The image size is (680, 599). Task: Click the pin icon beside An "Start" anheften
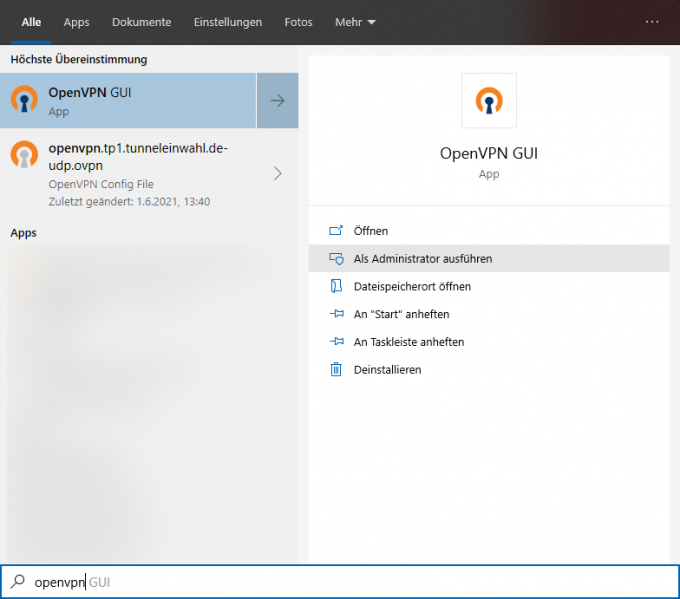(337, 313)
